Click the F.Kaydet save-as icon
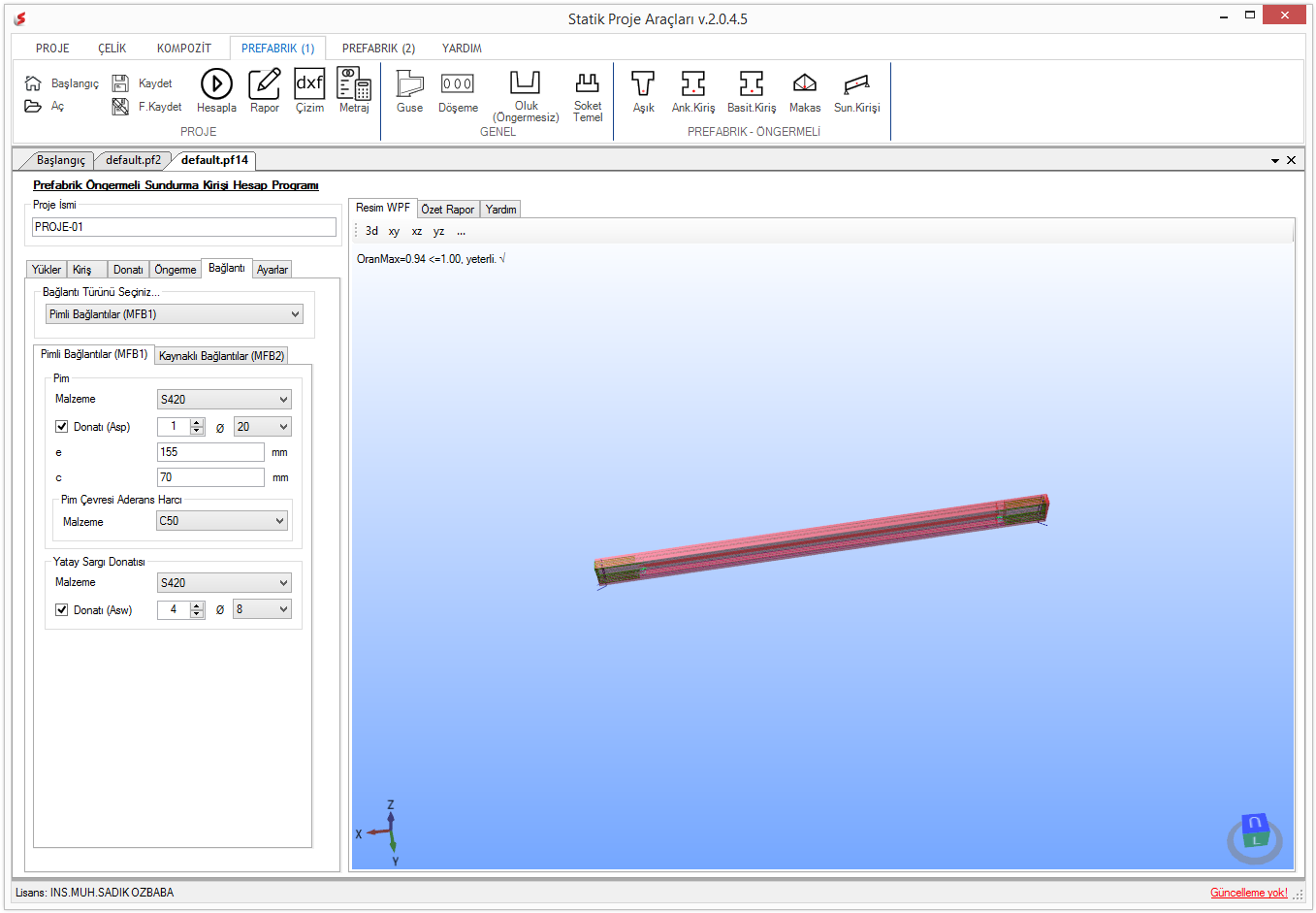Viewport: 1316px width, 913px height. click(x=120, y=106)
